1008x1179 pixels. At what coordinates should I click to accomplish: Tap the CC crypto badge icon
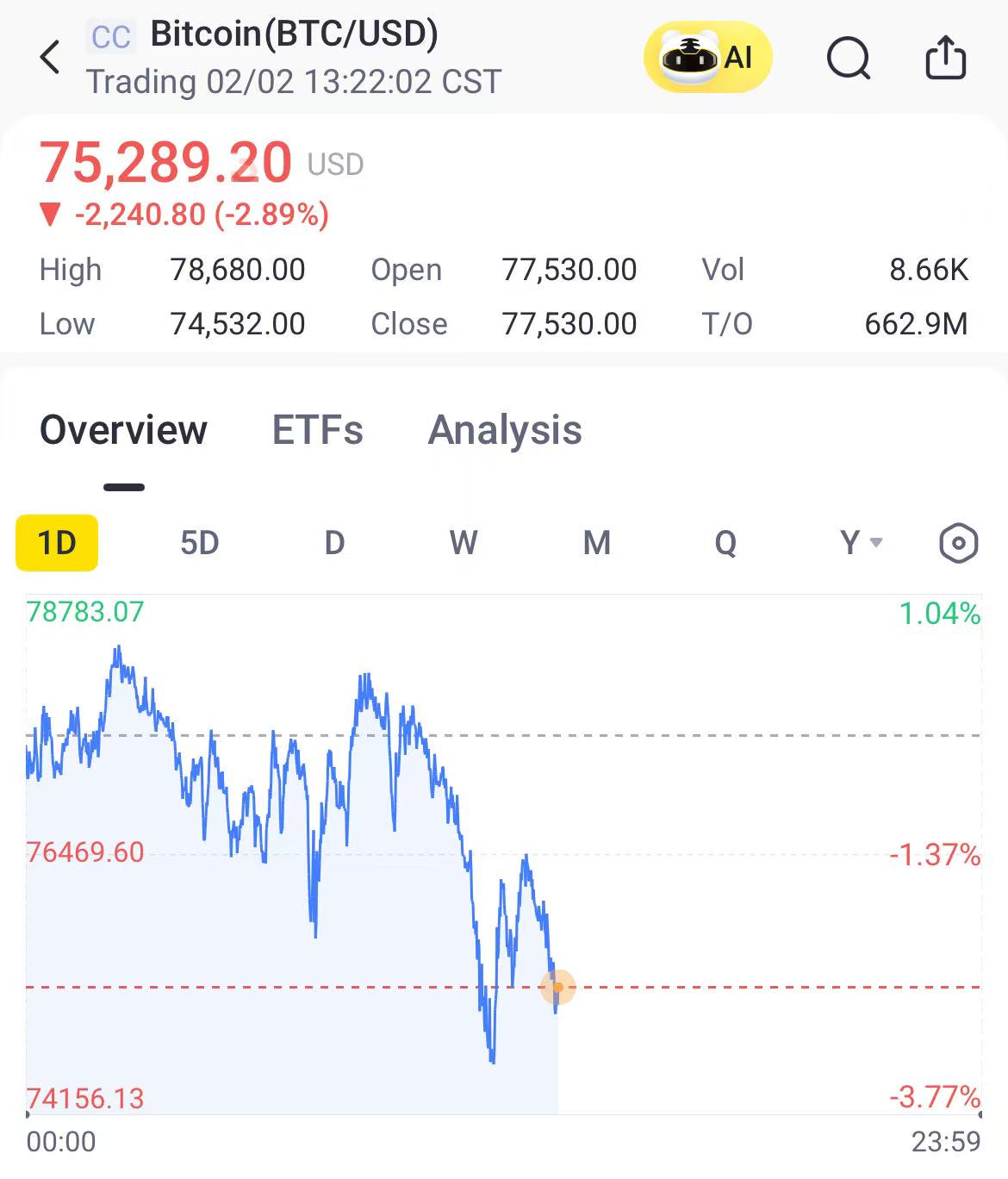pos(111,37)
